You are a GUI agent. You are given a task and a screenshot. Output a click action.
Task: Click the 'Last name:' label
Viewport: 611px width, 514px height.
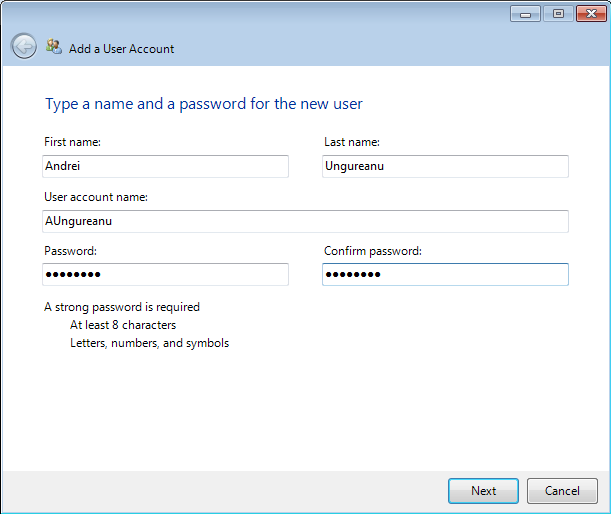pos(352,142)
